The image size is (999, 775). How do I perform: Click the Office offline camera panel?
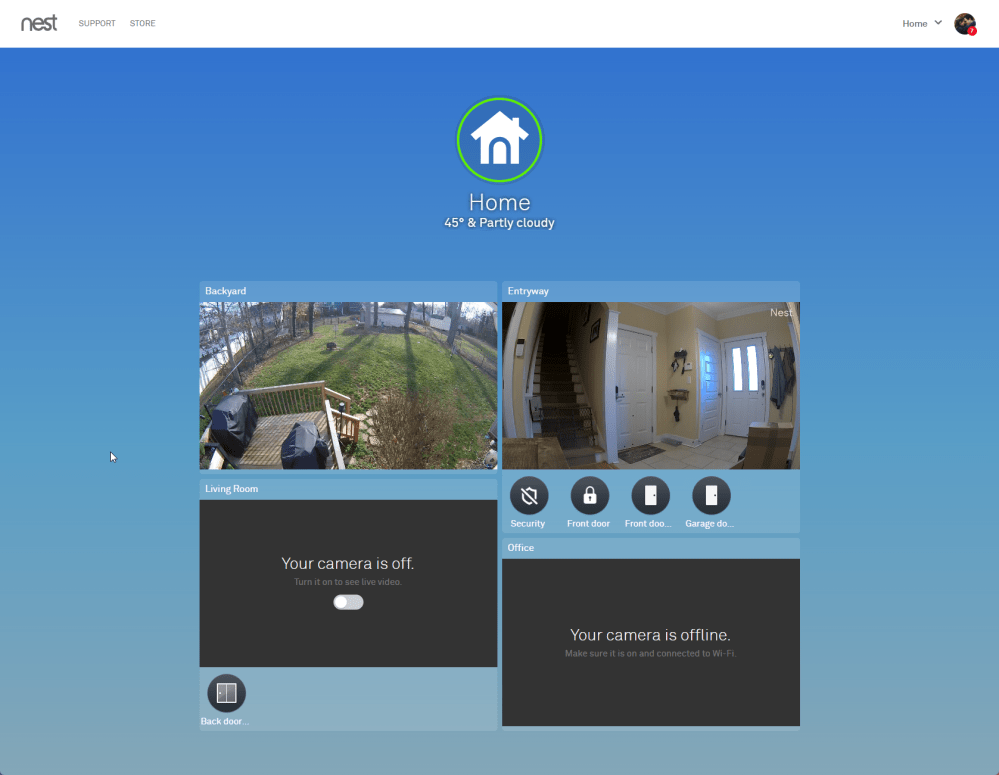tap(650, 642)
